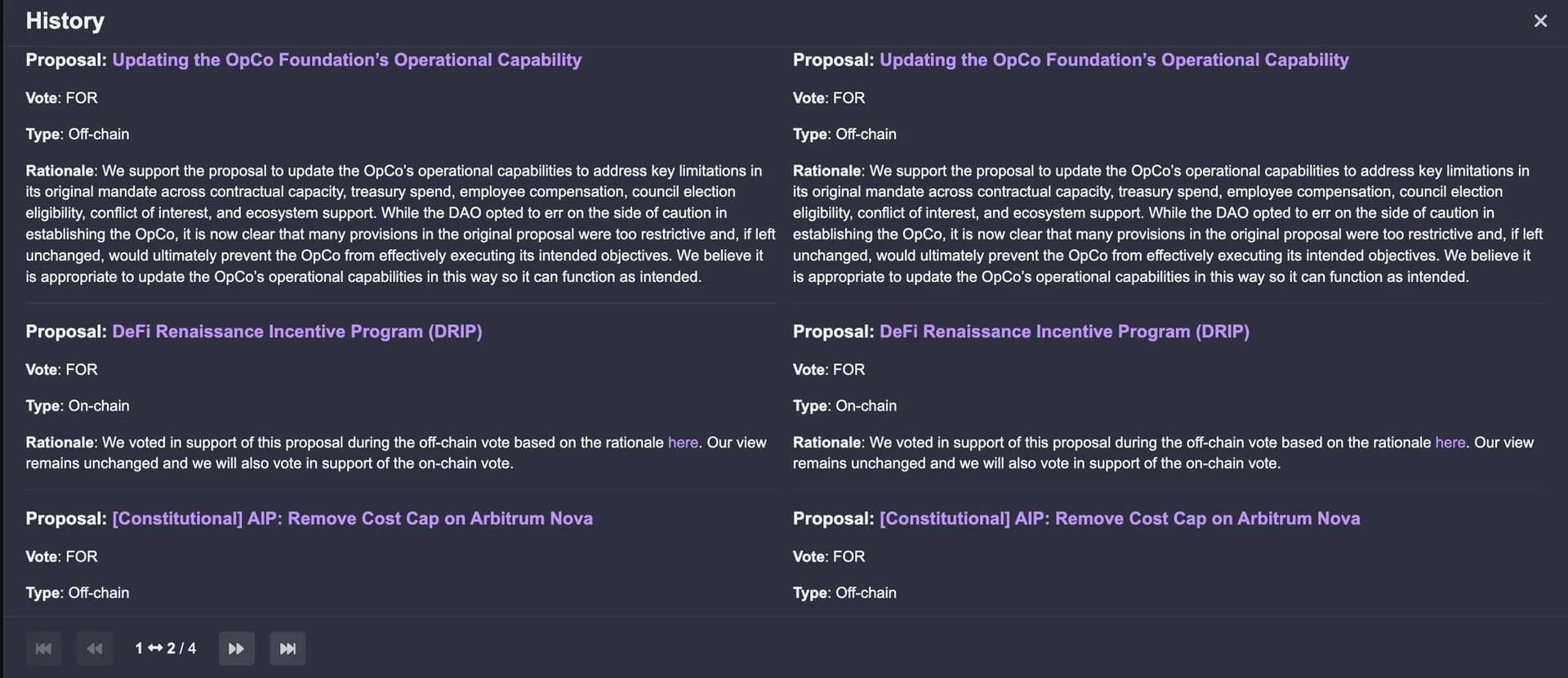This screenshot has height=678, width=1568.
Task: Click 'Type: On-chain' label in left column
Action: 78,406
